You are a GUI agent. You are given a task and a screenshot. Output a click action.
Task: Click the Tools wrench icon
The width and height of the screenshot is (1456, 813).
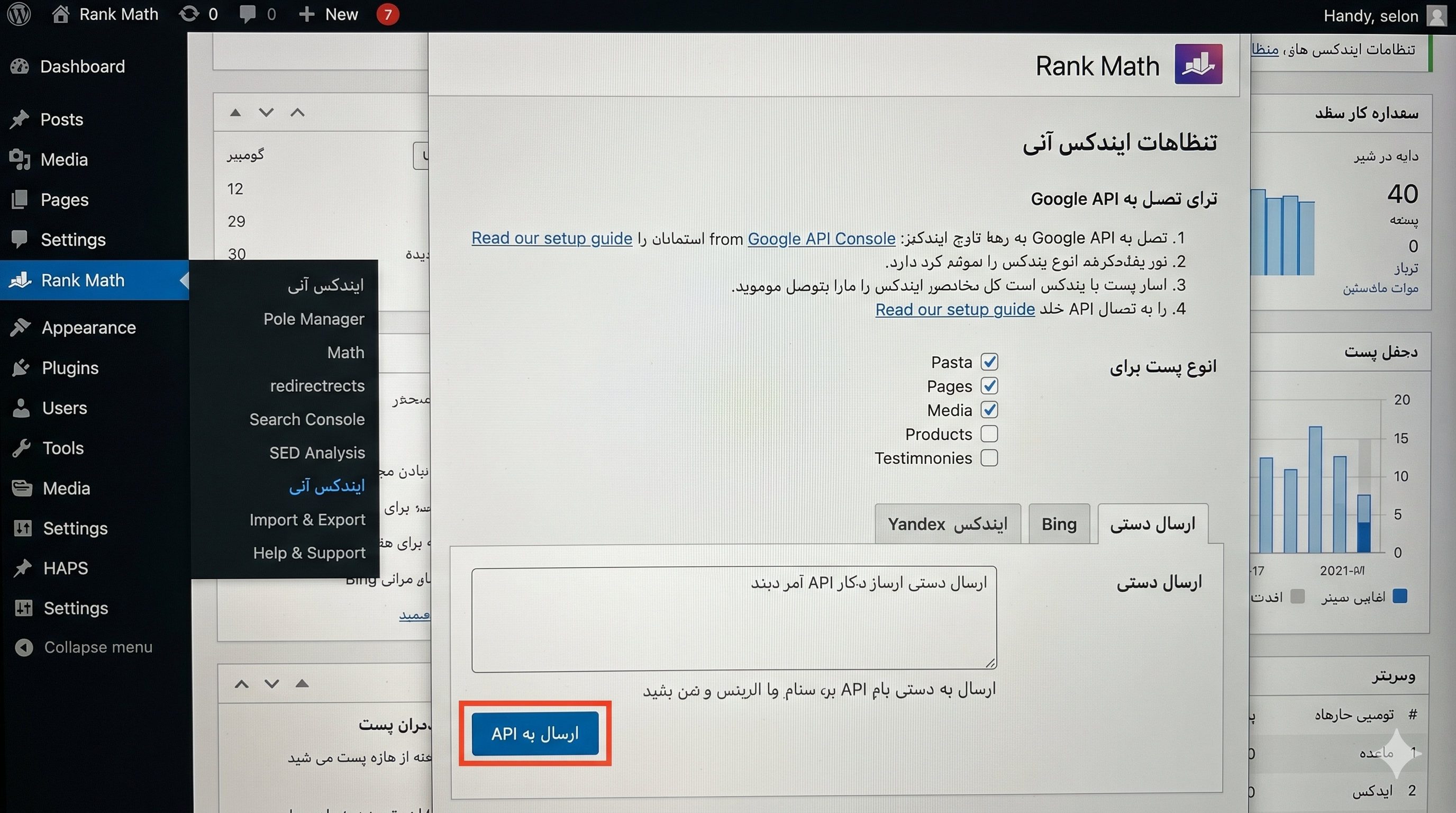[22, 448]
